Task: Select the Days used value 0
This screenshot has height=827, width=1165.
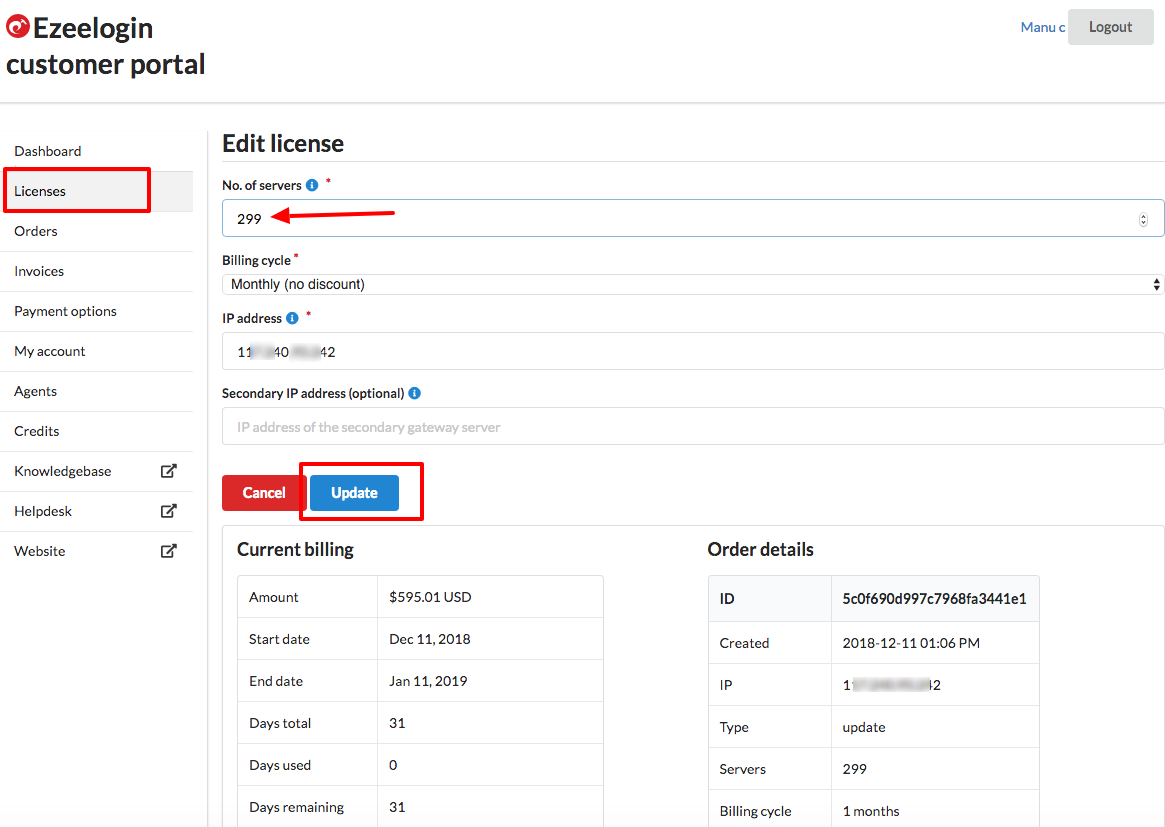Action: click(x=393, y=765)
